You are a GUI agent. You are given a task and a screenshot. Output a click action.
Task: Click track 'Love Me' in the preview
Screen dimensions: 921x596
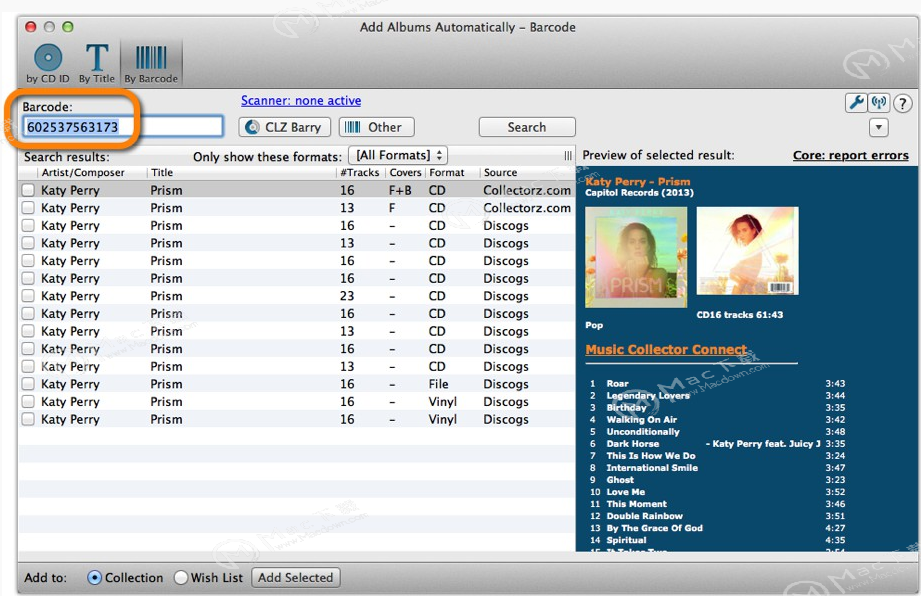click(x=626, y=492)
